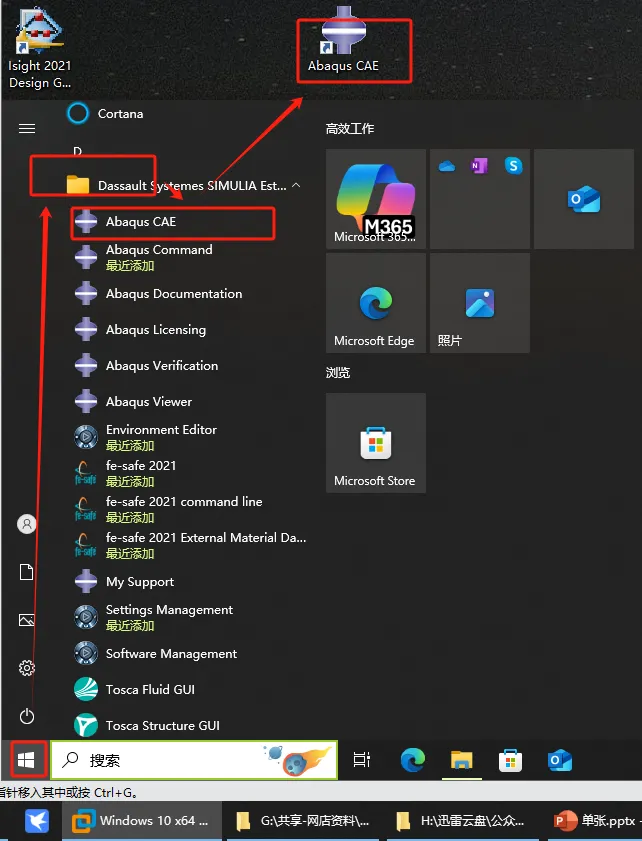
Task: Click the 浏览 group heading
Action: [337, 373]
